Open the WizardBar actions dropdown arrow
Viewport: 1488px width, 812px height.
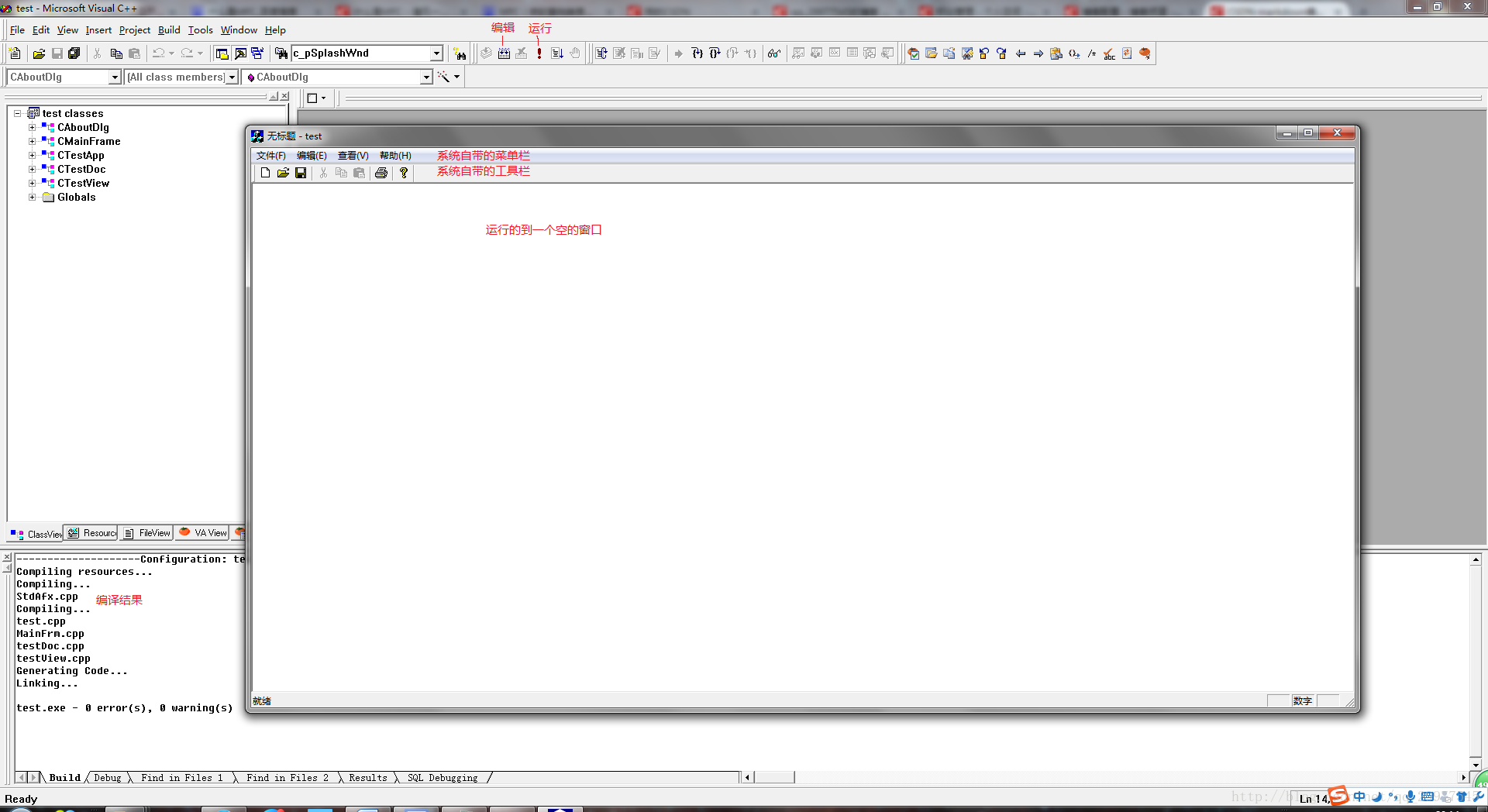pyautogui.click(x=457, y=77)
